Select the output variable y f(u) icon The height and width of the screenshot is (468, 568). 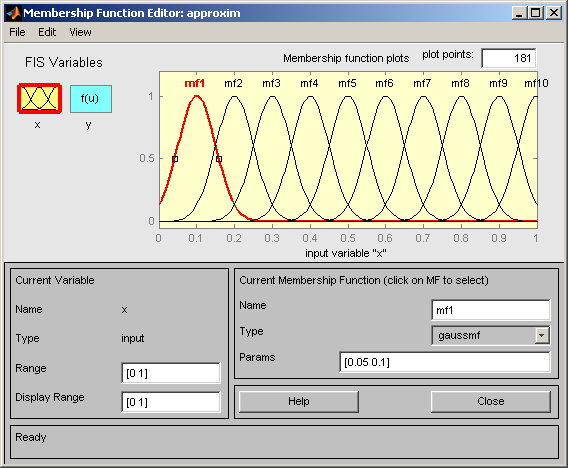91,99
